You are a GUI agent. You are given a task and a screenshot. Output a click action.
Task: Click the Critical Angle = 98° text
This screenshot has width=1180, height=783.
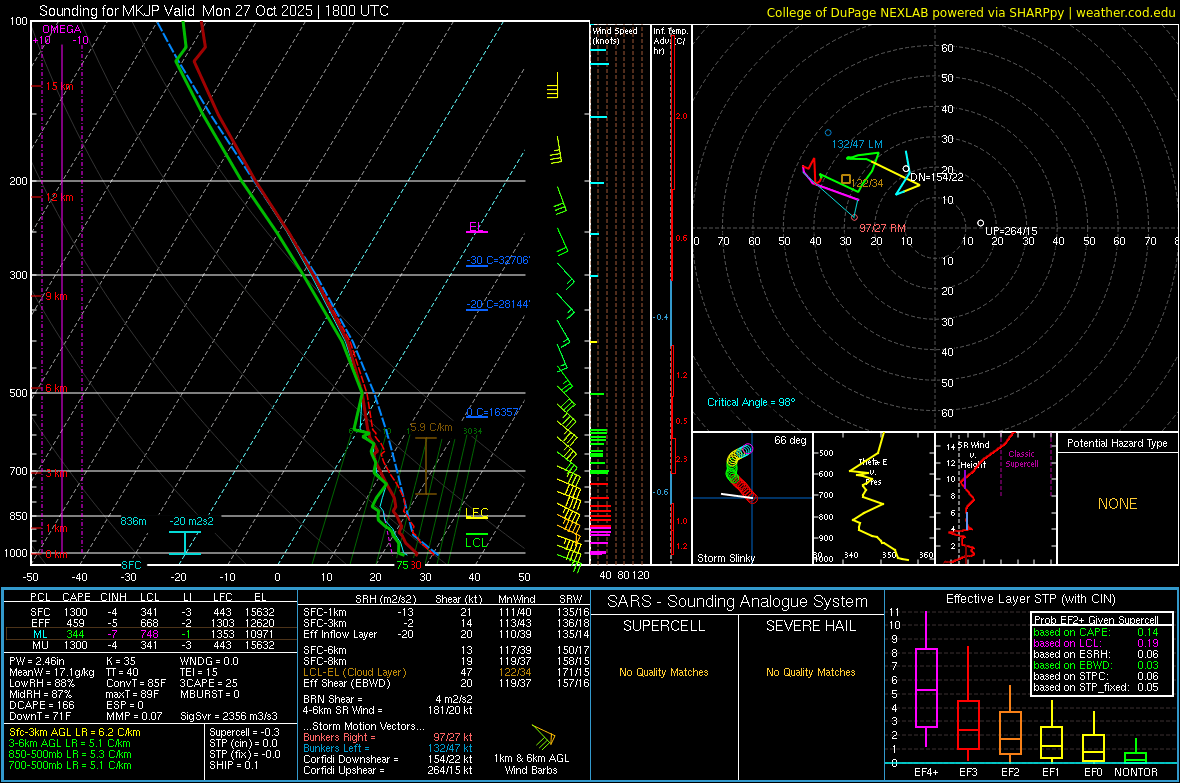click(x=751, y=402)
